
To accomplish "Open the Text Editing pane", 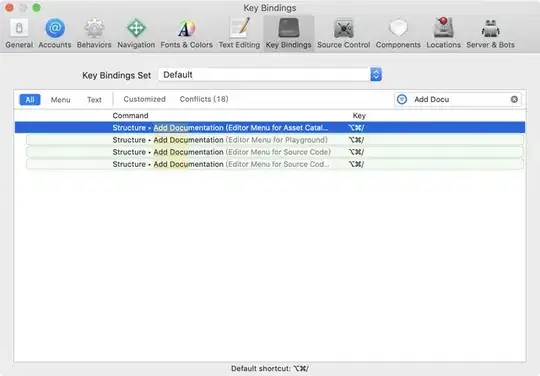I will (x=239, y=34).
